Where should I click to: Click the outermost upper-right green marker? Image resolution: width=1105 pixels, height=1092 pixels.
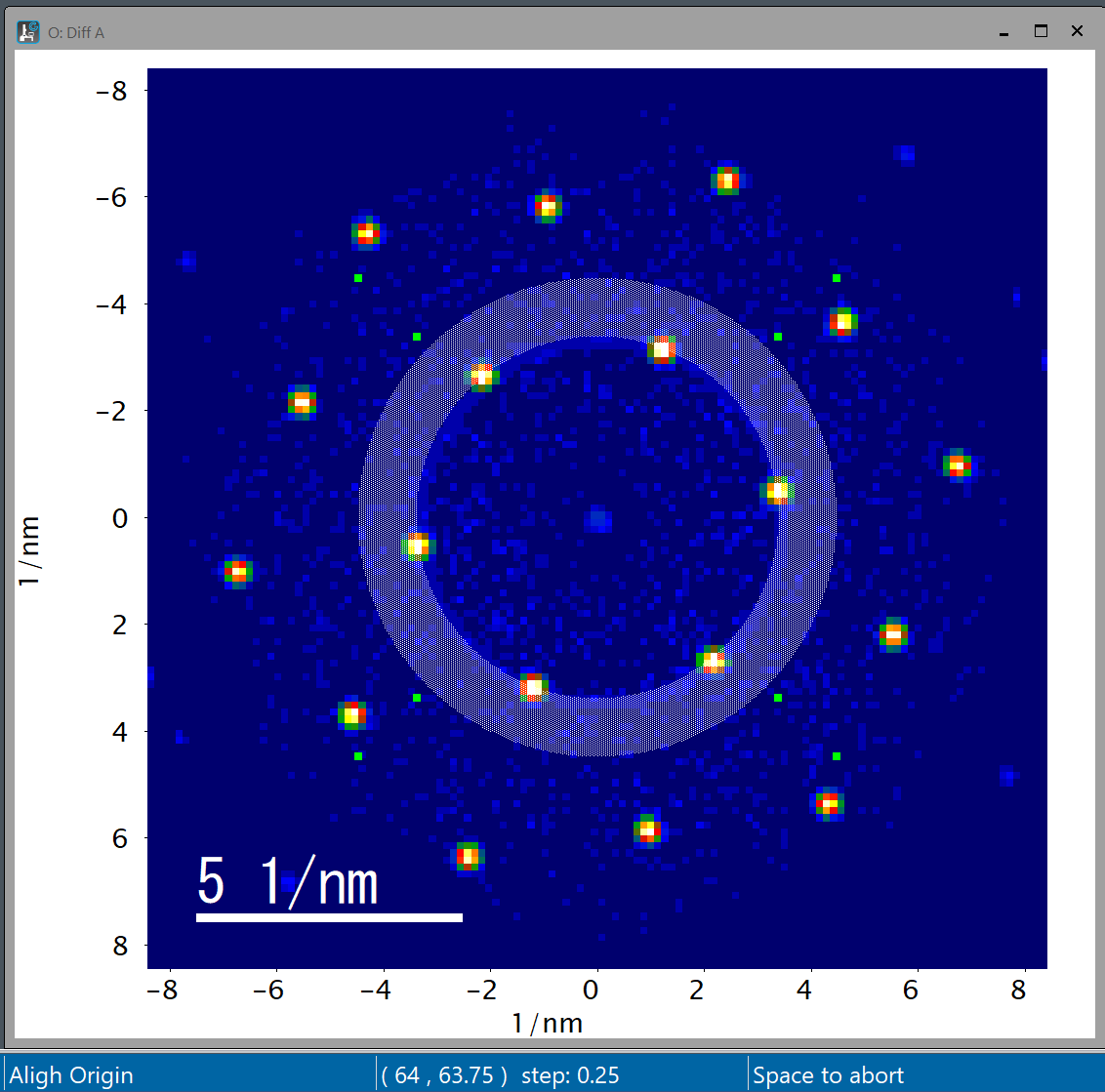(x=837, y=278)
